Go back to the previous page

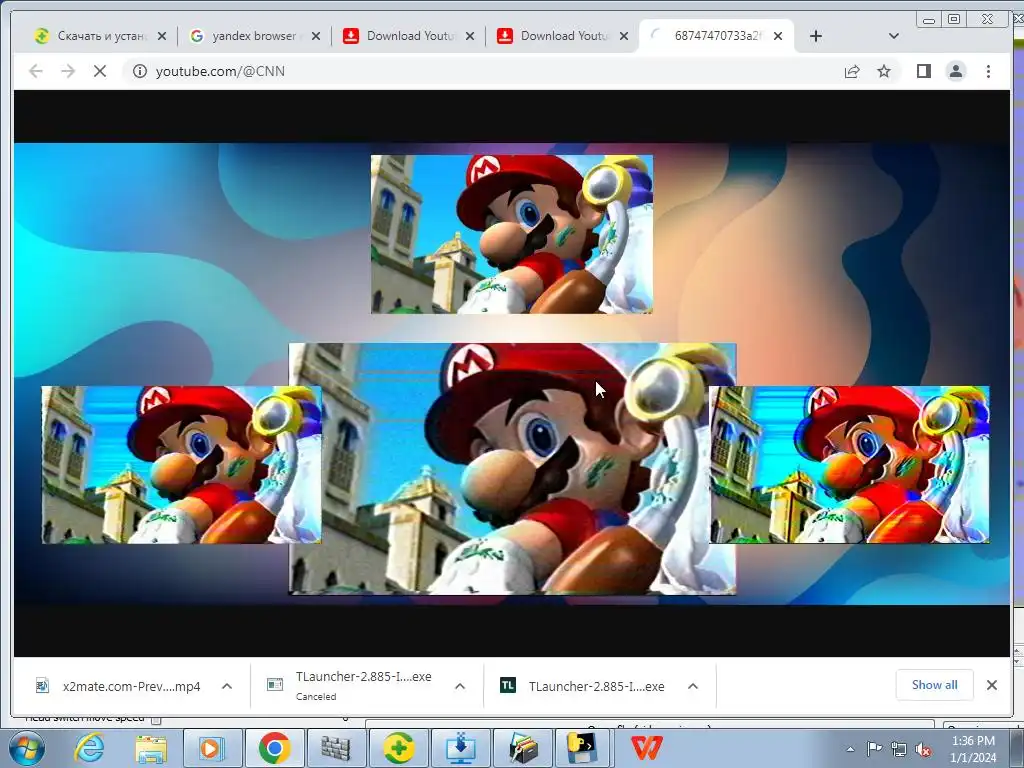36,71
